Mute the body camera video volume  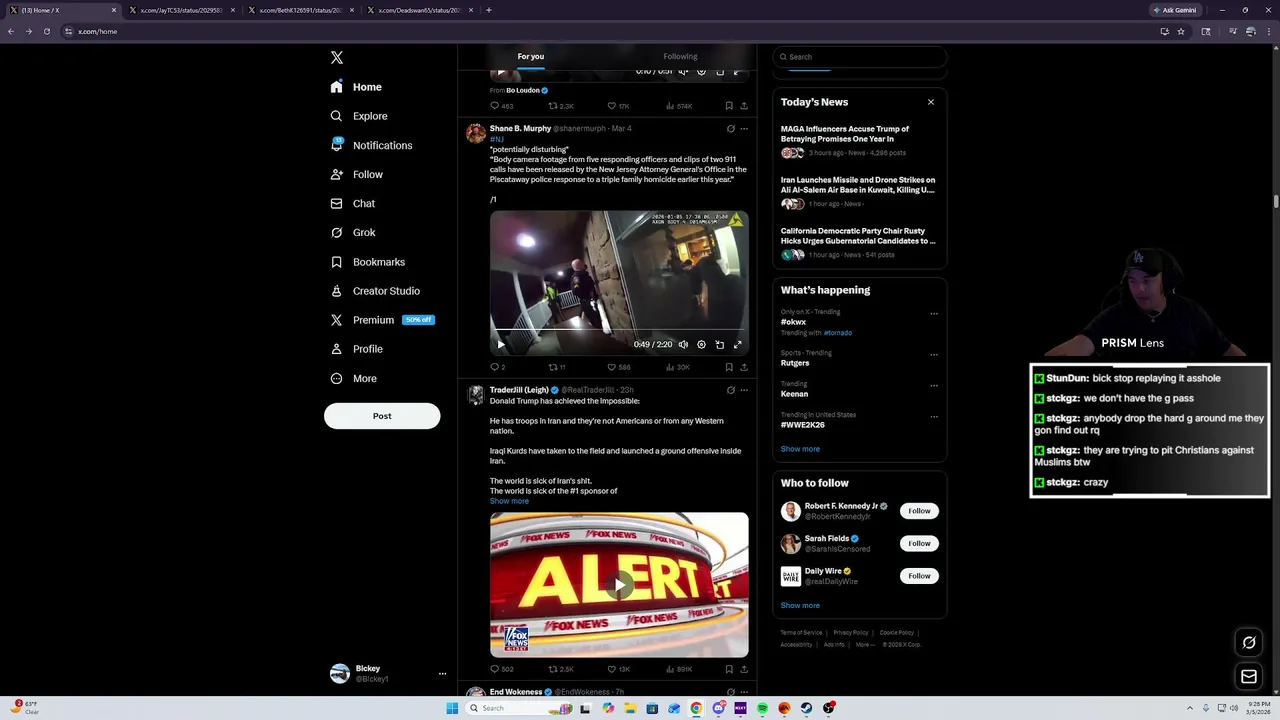pos(683,344)
